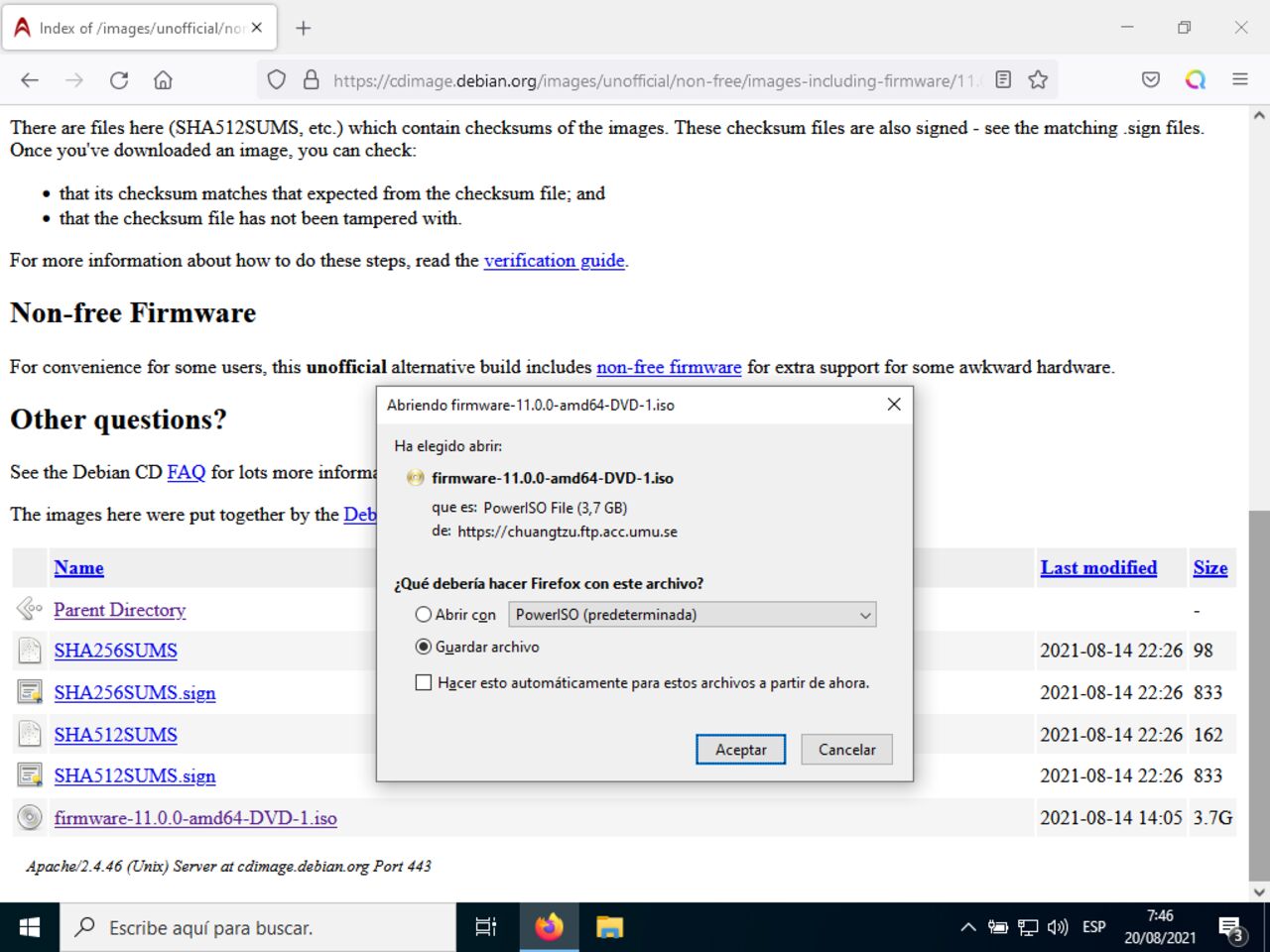Click the forward navigation arrow
1270x952 pixels.
coord(74,80)
